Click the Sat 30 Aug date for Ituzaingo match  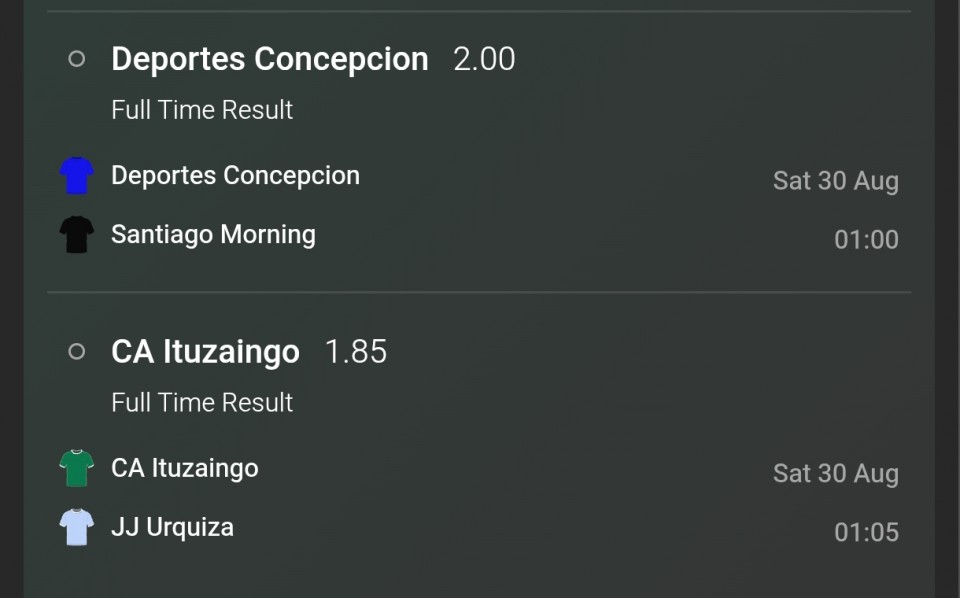click(x=836, y=474)
